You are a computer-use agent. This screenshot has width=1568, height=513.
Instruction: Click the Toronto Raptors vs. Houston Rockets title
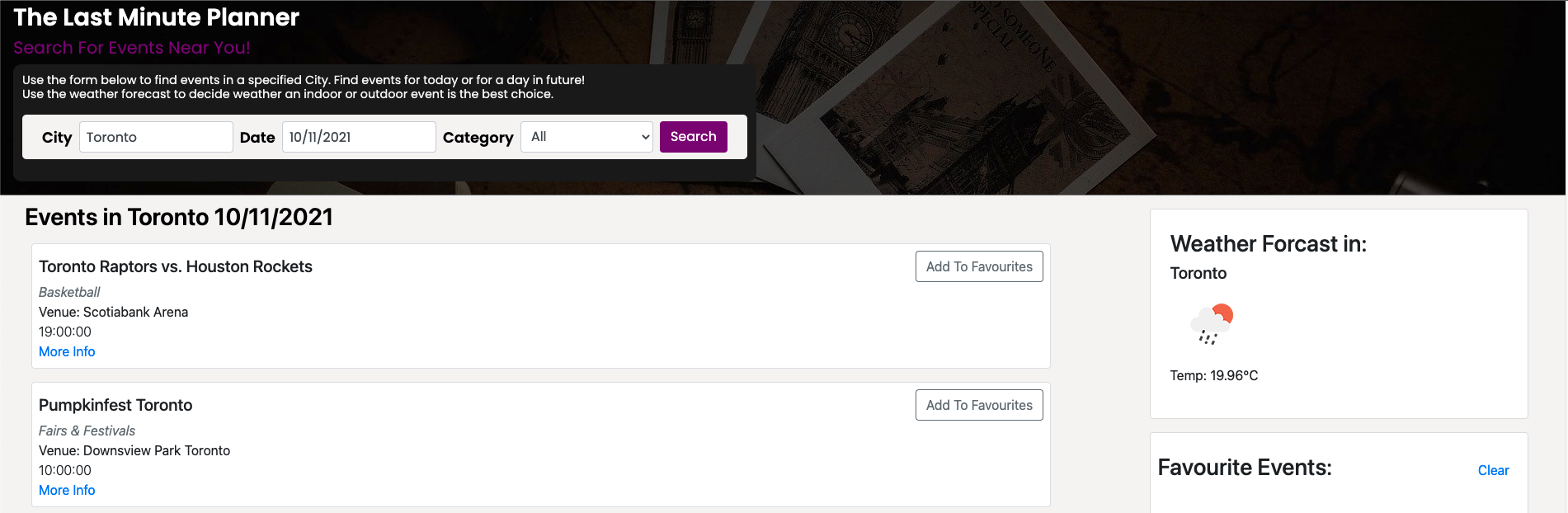pyautogui.click(x=176, y=266)
